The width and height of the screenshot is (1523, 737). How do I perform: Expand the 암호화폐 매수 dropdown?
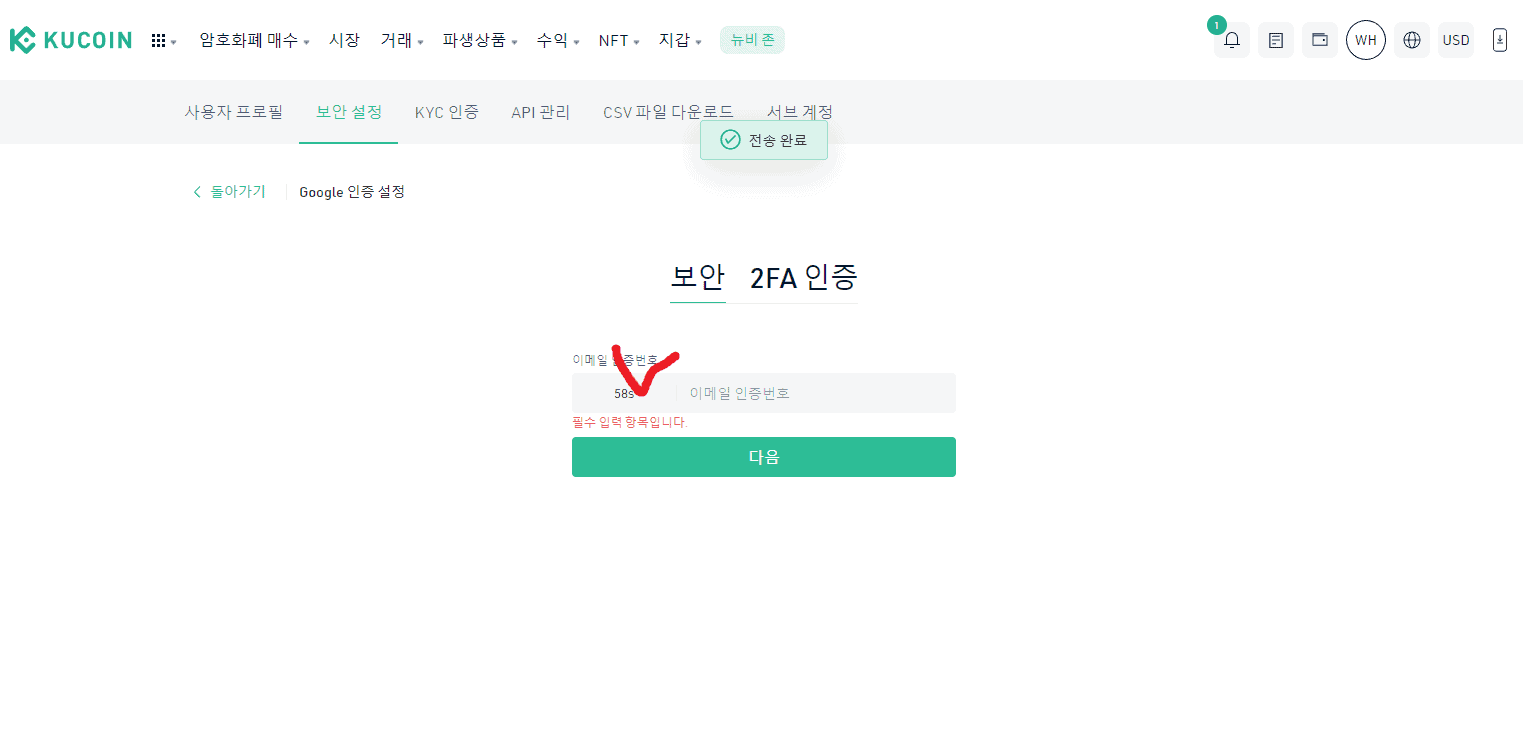tap(250, 40)
